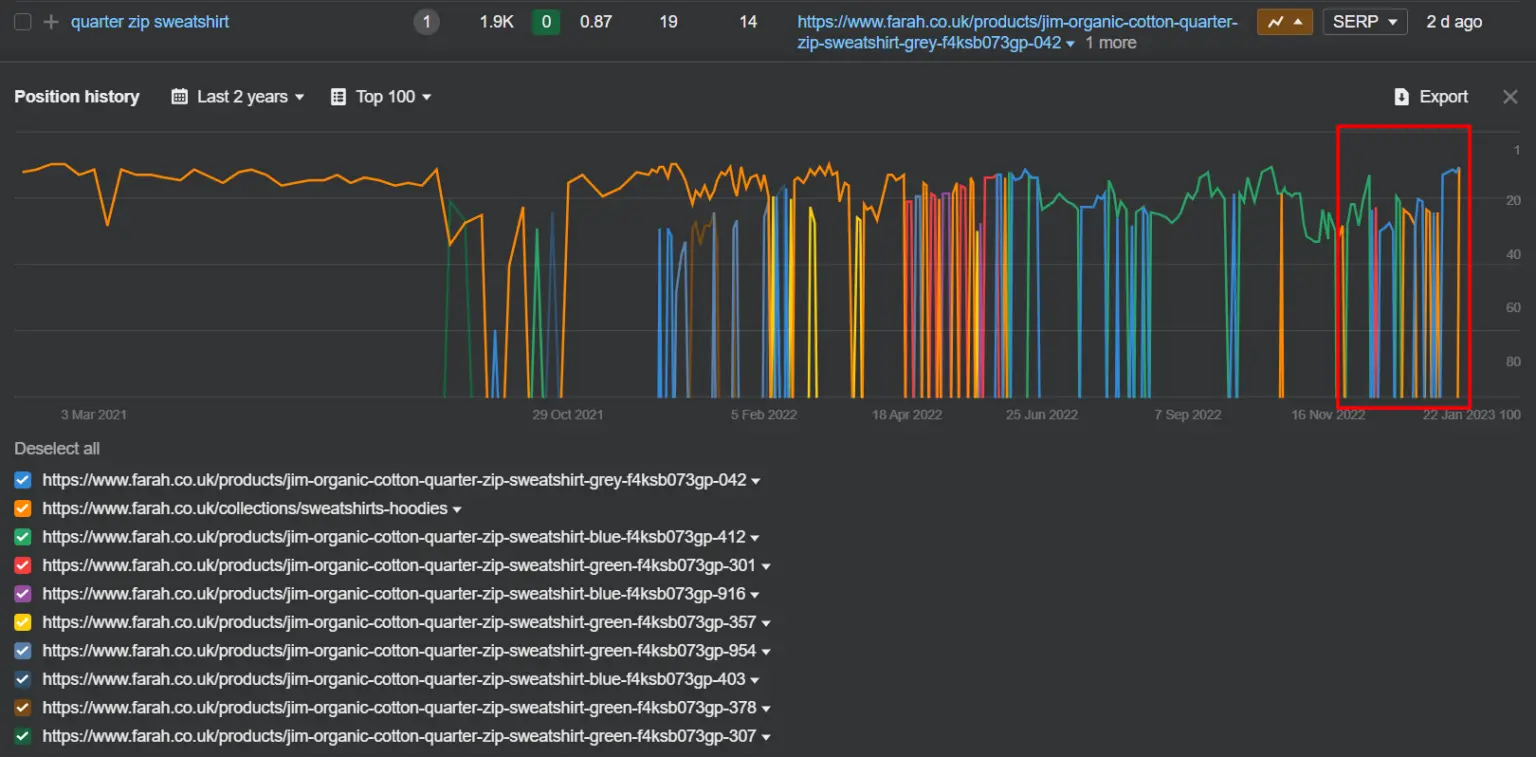Uncheck green-f4ksb073gp-378 URL checkbox
The height and width of the screenshot is (757, 1536).
click(x=23, y=708)
